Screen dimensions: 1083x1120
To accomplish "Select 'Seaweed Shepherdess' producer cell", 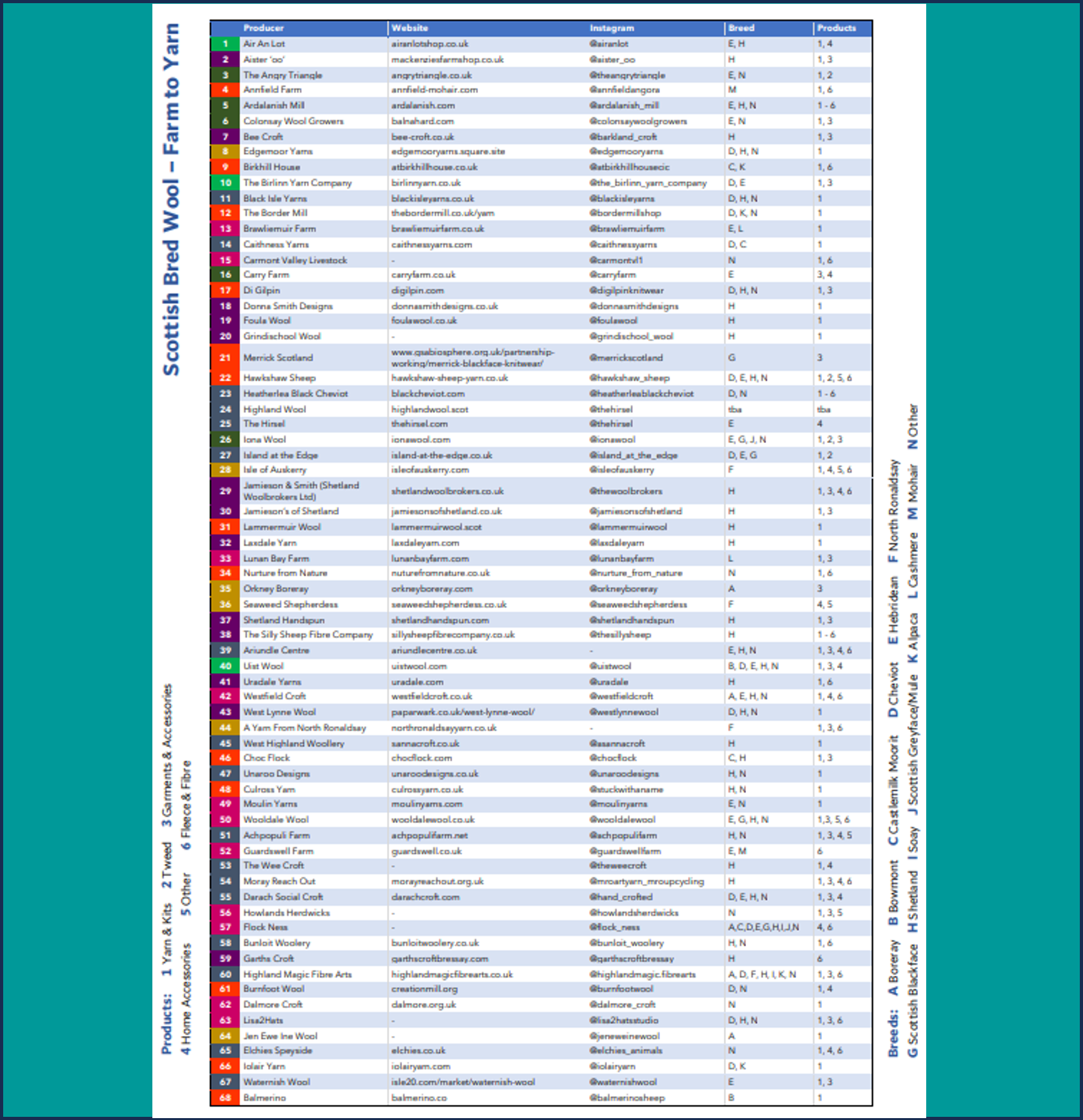I will [x=290, y=605].
